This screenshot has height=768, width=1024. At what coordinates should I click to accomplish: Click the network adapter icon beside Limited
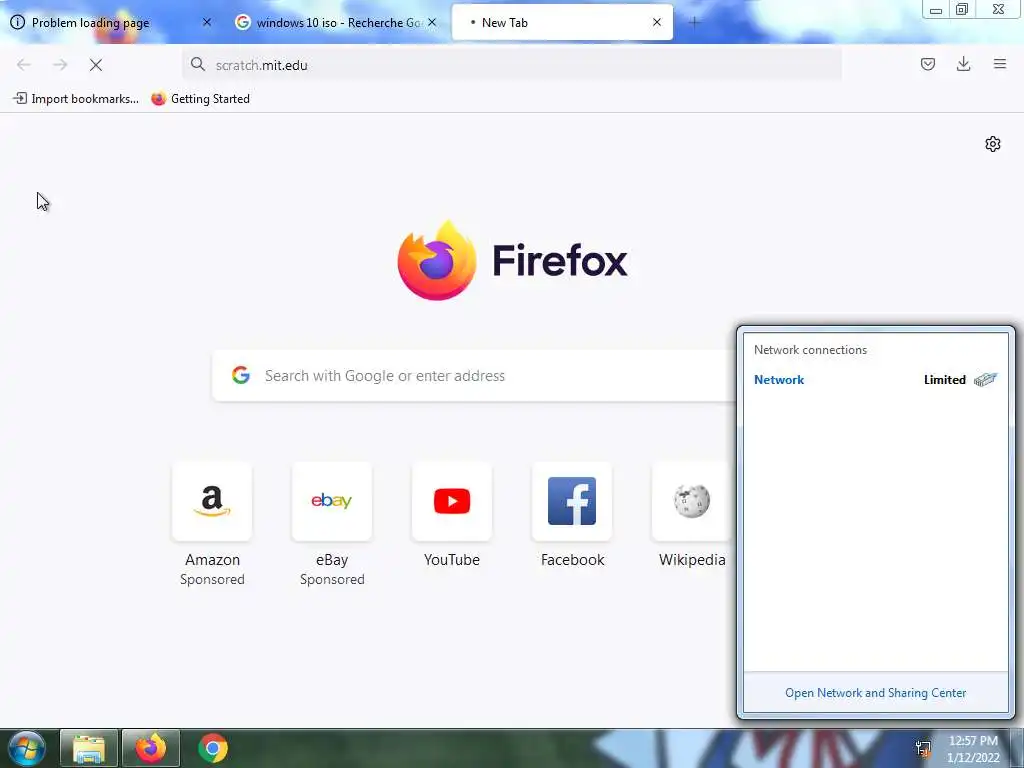tap(986, 379)
